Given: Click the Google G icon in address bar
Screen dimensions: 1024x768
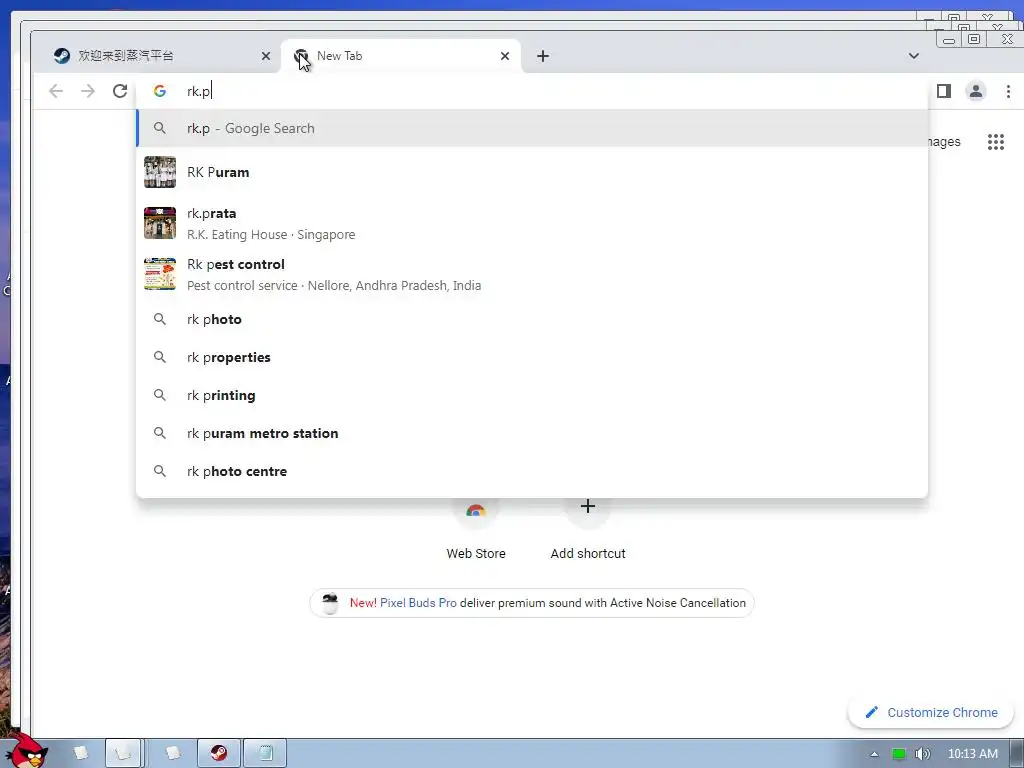Looking at the screenshot, I should [x=160, y=91].
